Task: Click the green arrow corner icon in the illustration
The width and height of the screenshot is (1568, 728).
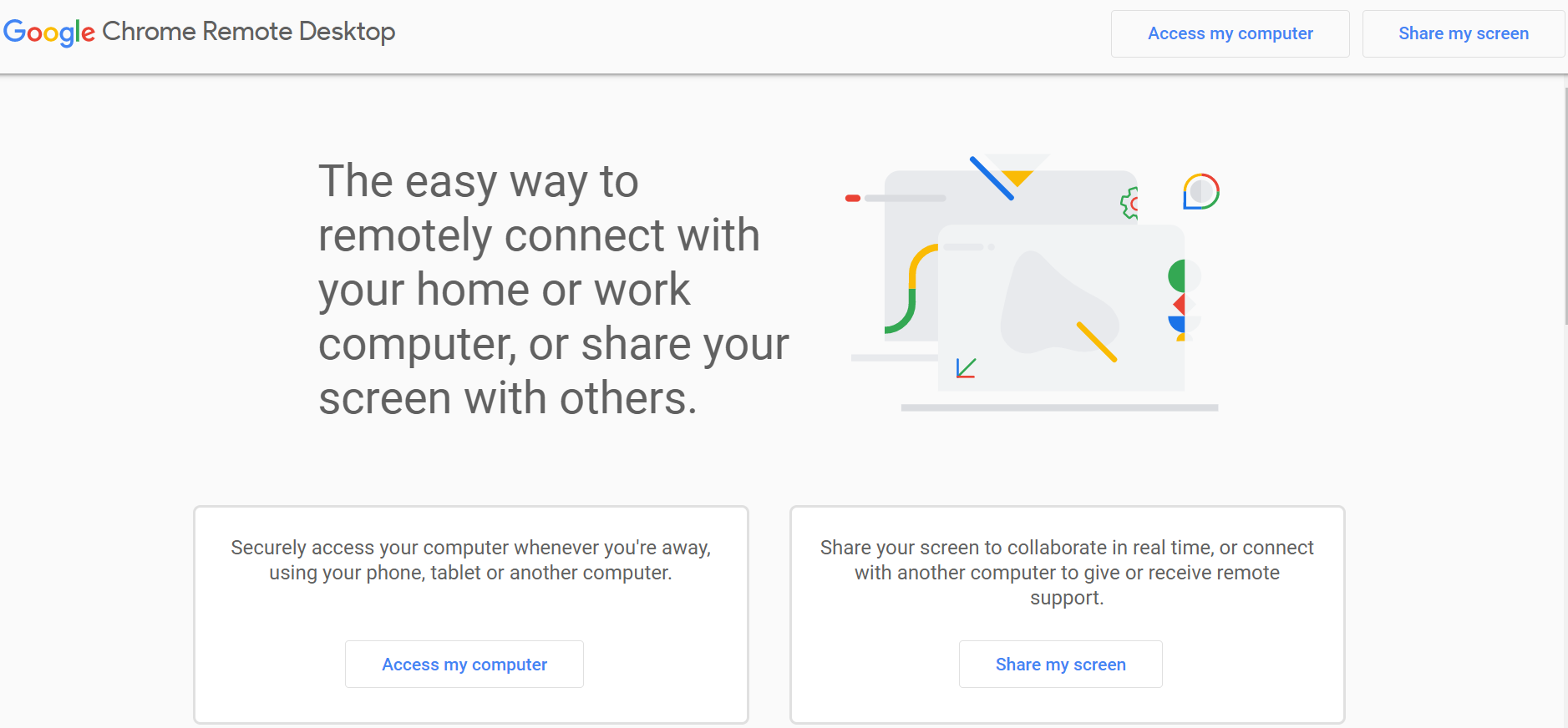Action: (x=966, y=367)
